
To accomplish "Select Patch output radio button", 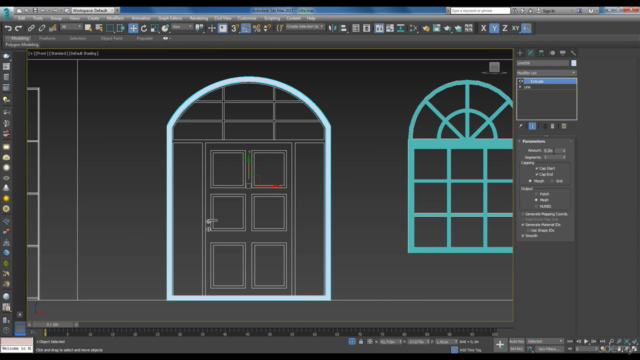I will coord(536,194).
